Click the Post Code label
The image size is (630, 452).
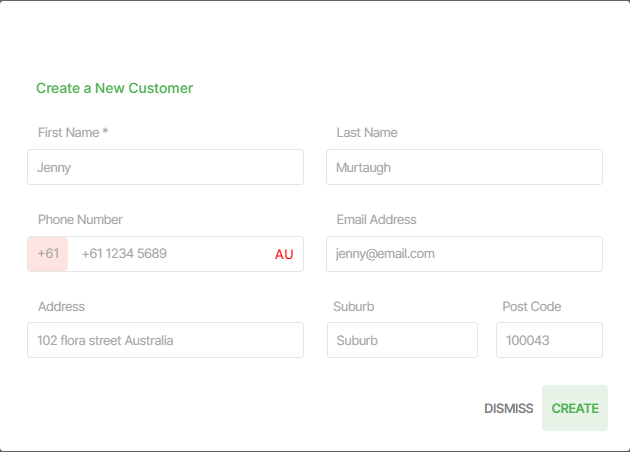coord(532,307)
